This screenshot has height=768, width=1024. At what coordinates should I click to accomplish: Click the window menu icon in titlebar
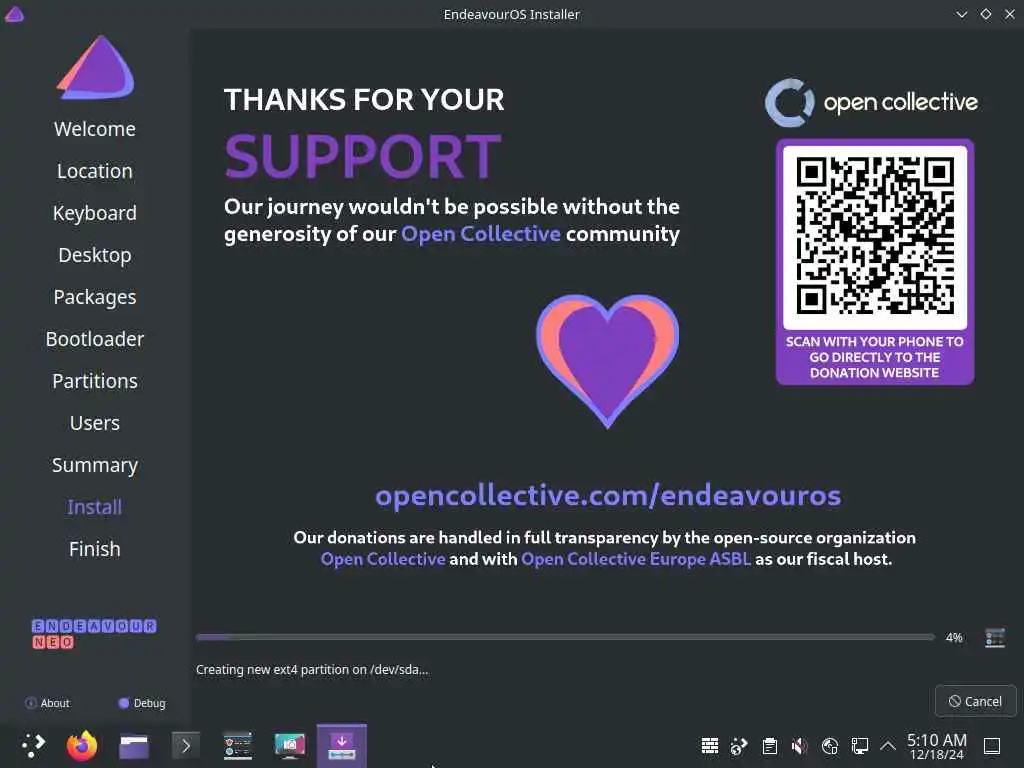[14, 14]
